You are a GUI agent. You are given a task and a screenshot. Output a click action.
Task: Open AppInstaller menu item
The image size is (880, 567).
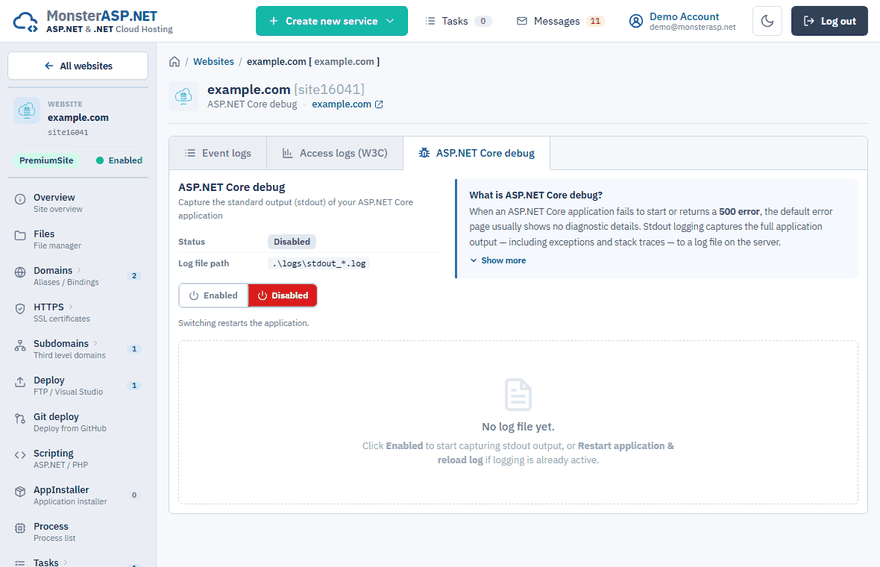[x=78, y=495]
